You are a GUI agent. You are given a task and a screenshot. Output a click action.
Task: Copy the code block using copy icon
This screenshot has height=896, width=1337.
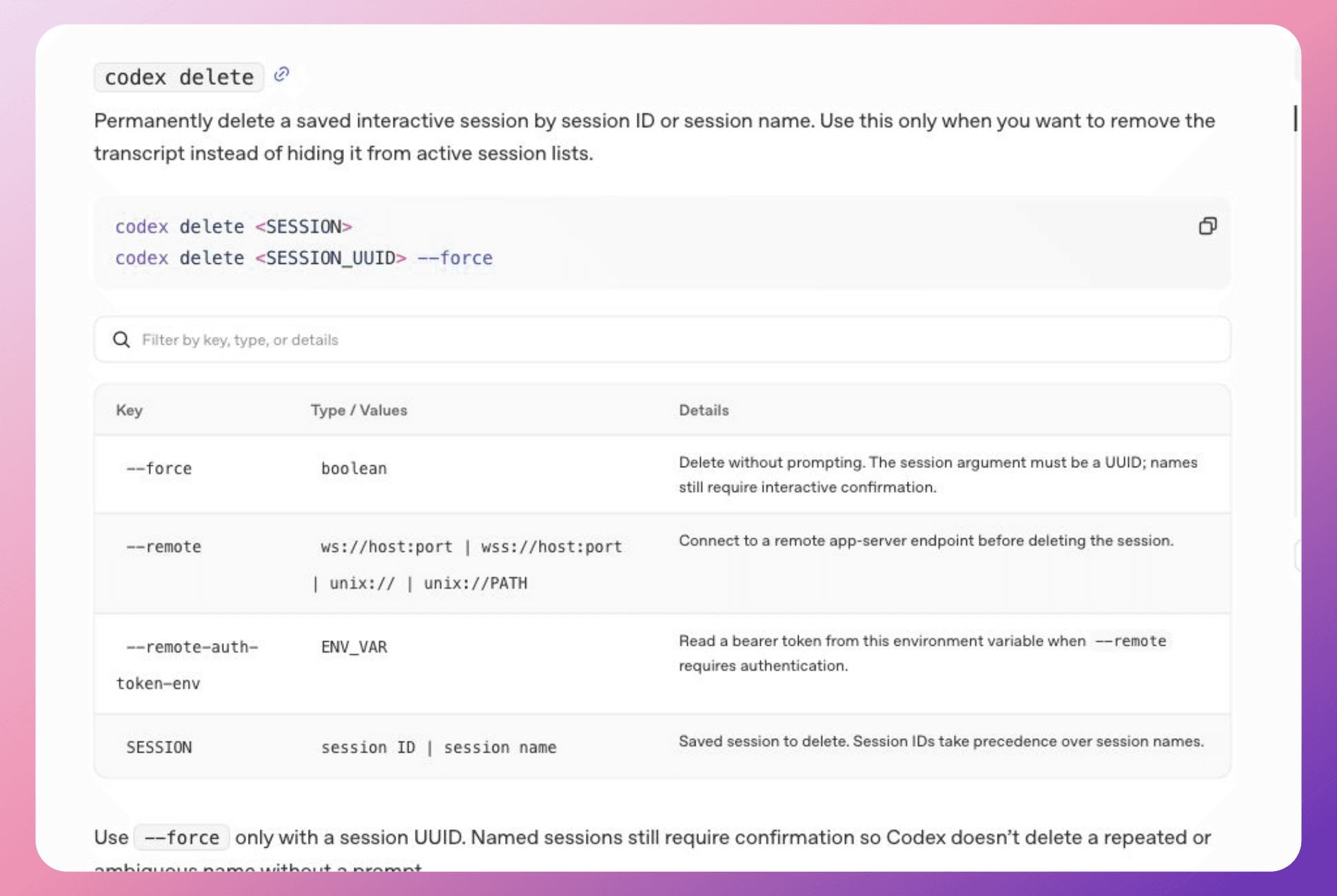1207,226
